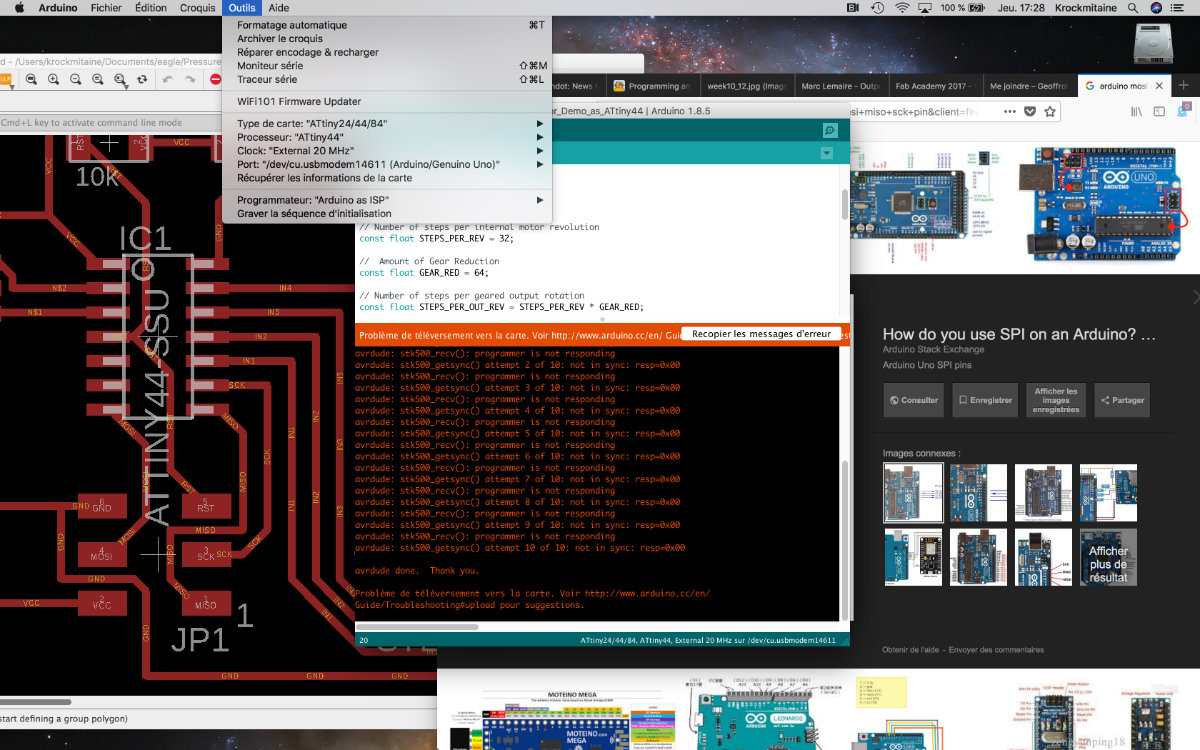1200x750 pixels.
Task: Click EAGLE redo arrow icon
Action: point(191,79)
